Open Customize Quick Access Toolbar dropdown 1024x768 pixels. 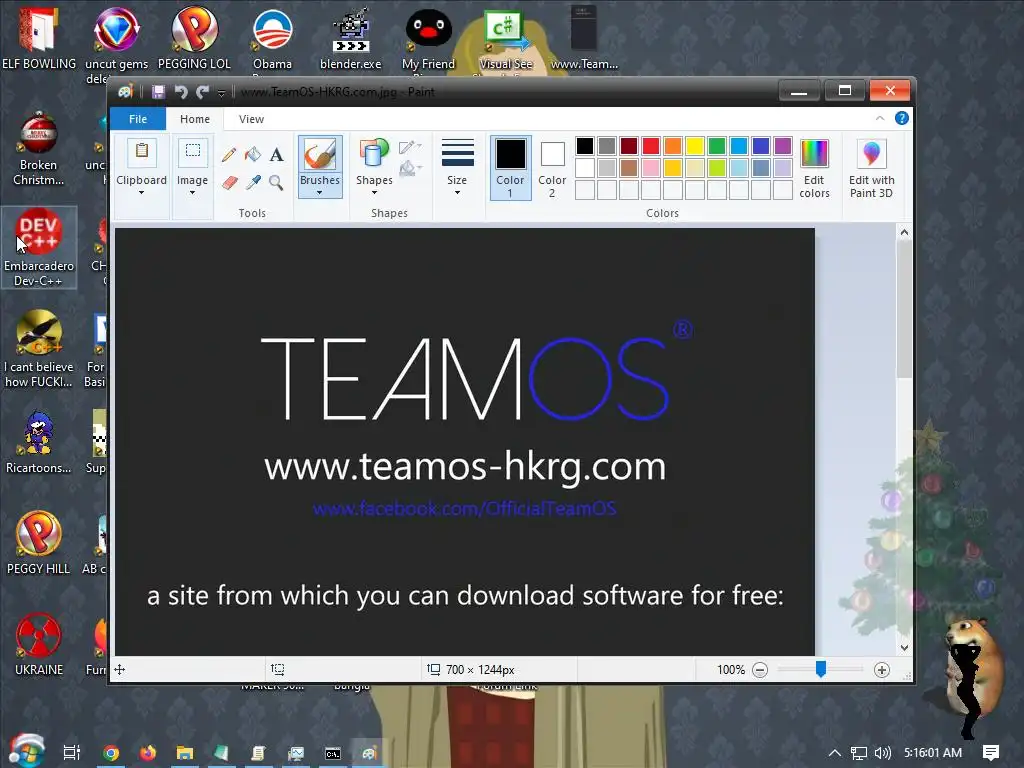point(221,93)
